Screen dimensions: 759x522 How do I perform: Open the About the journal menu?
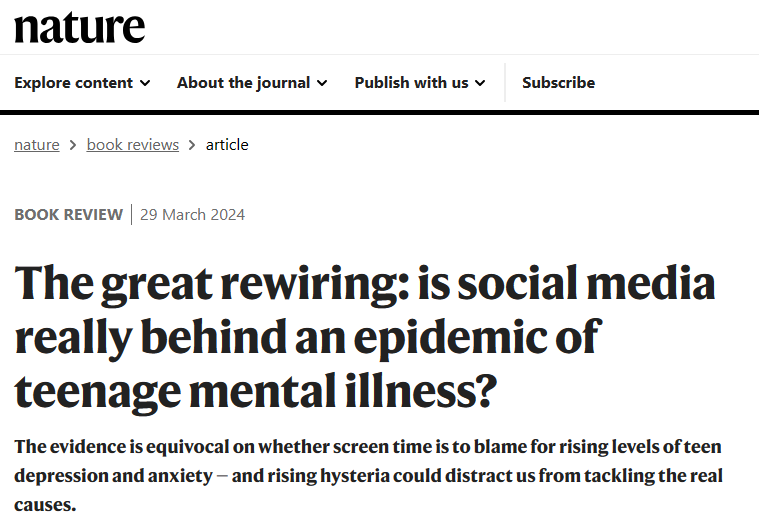(x=243, y=83)
